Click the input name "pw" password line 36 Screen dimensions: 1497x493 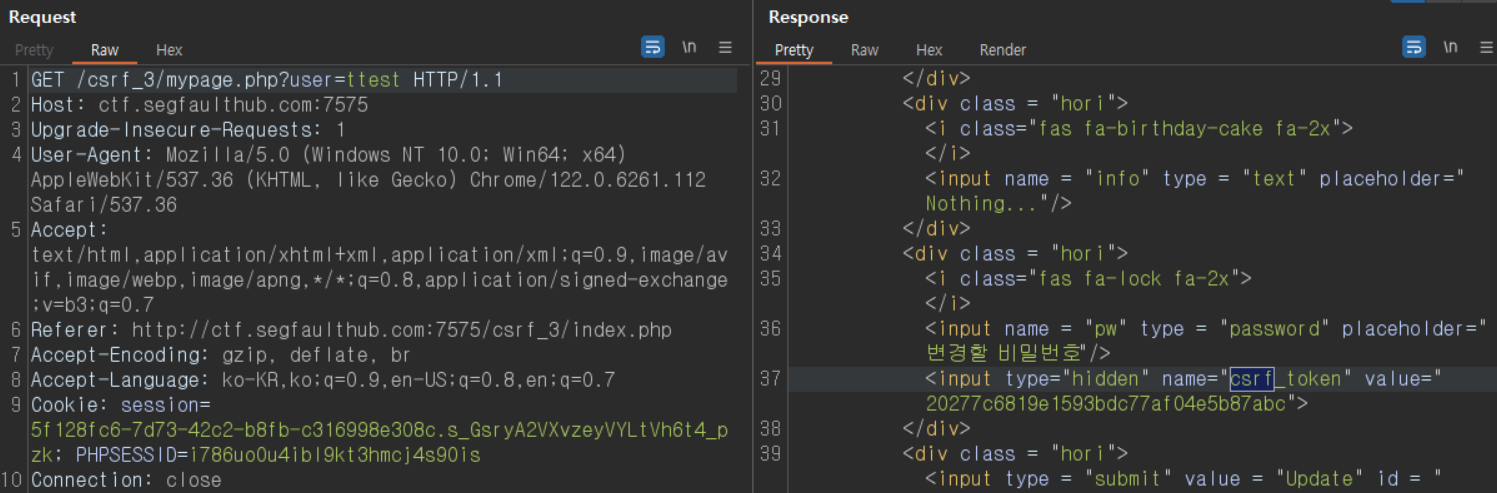click(1206, 328)
